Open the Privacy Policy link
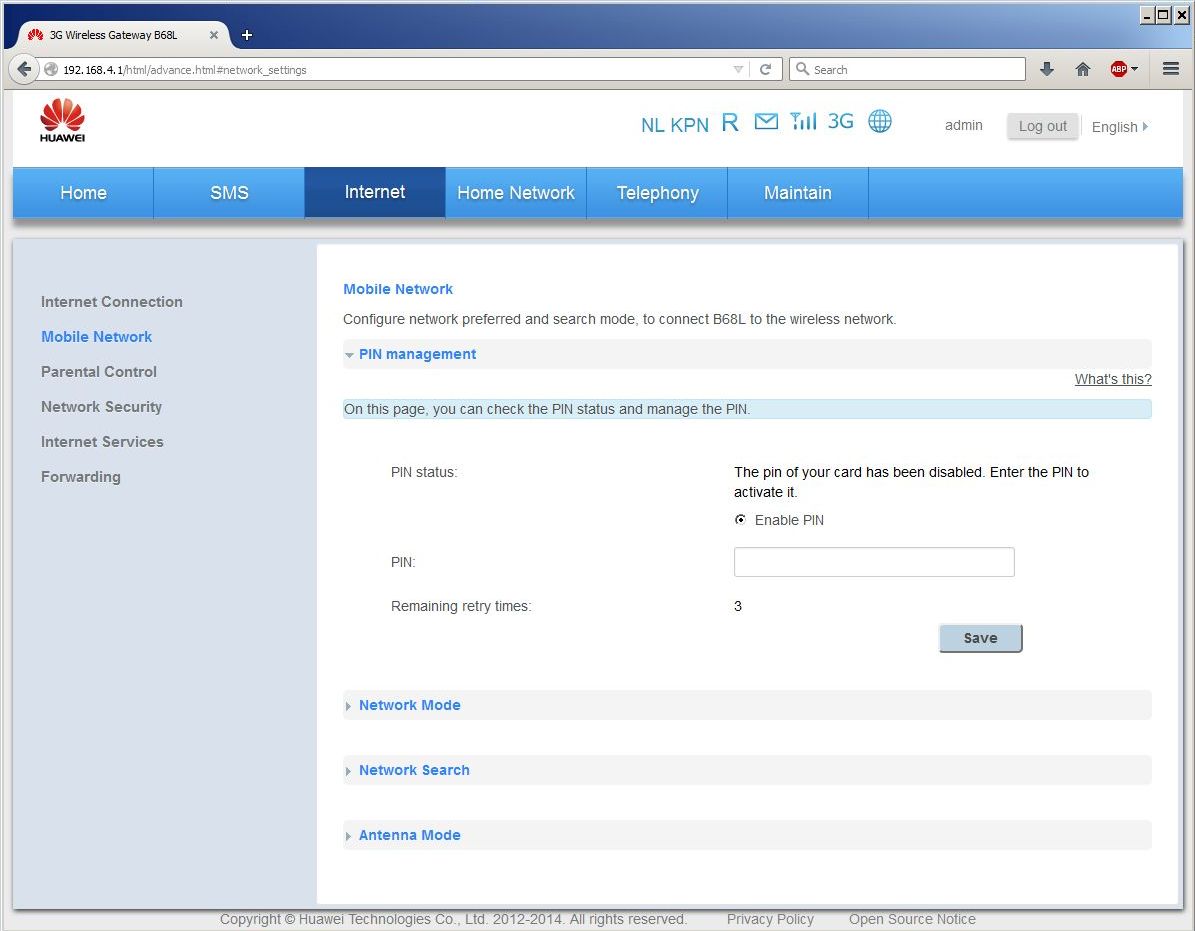This screenshot has width=1195, height=931. [771, 919]
